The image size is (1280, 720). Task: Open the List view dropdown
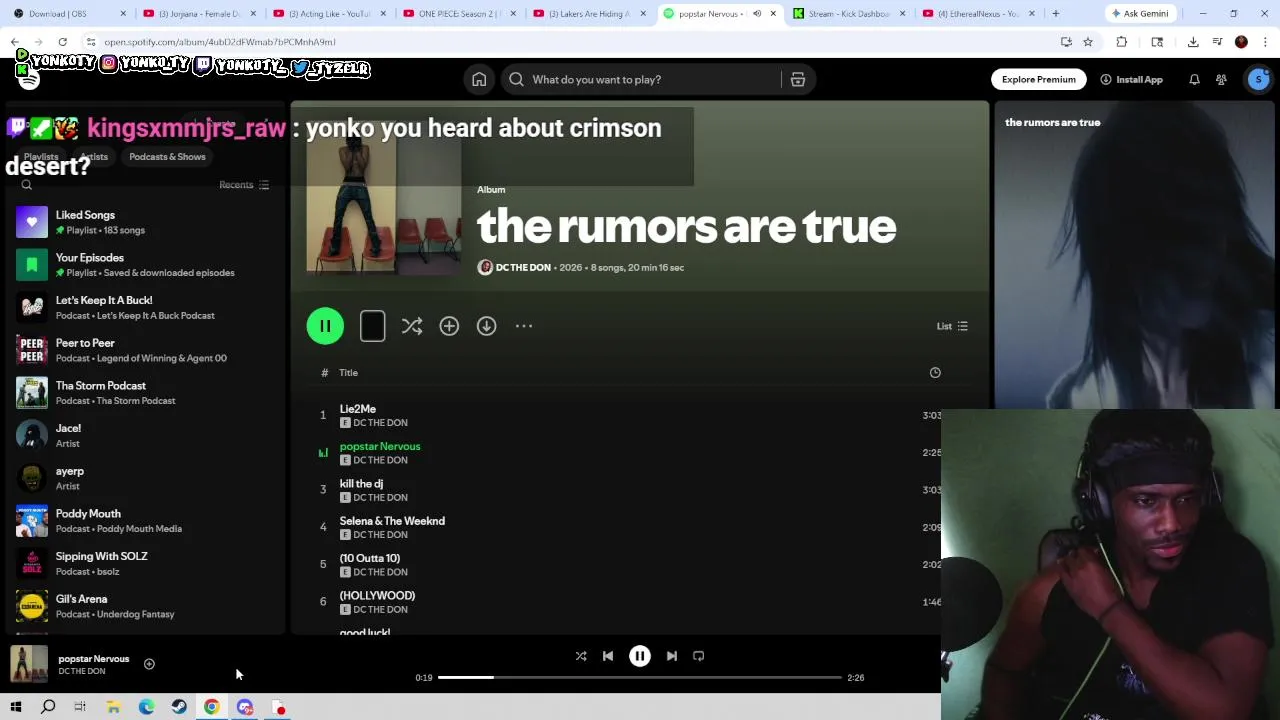tap(952, 326)
